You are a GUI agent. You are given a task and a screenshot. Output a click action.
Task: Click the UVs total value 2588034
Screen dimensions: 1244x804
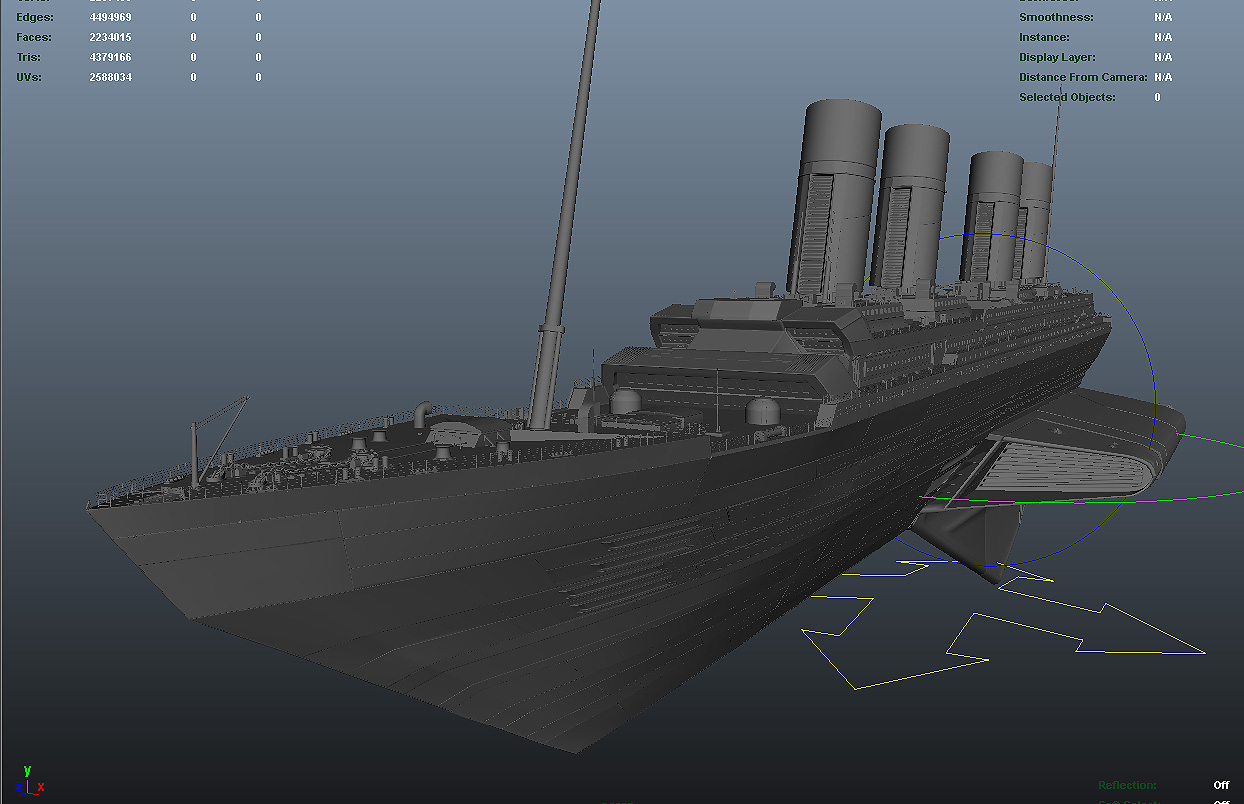click(x=110, y=77)
